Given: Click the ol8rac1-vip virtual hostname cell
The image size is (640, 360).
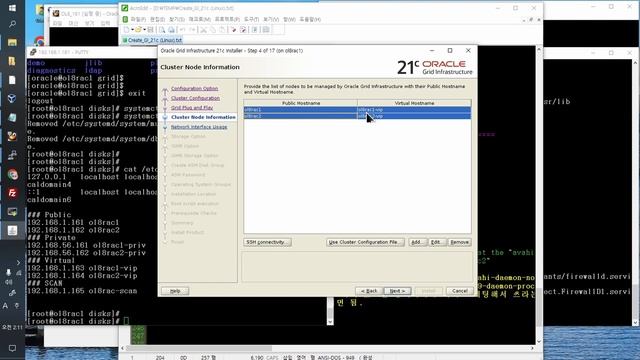Looking at the screenshot, I should point(414,110).
